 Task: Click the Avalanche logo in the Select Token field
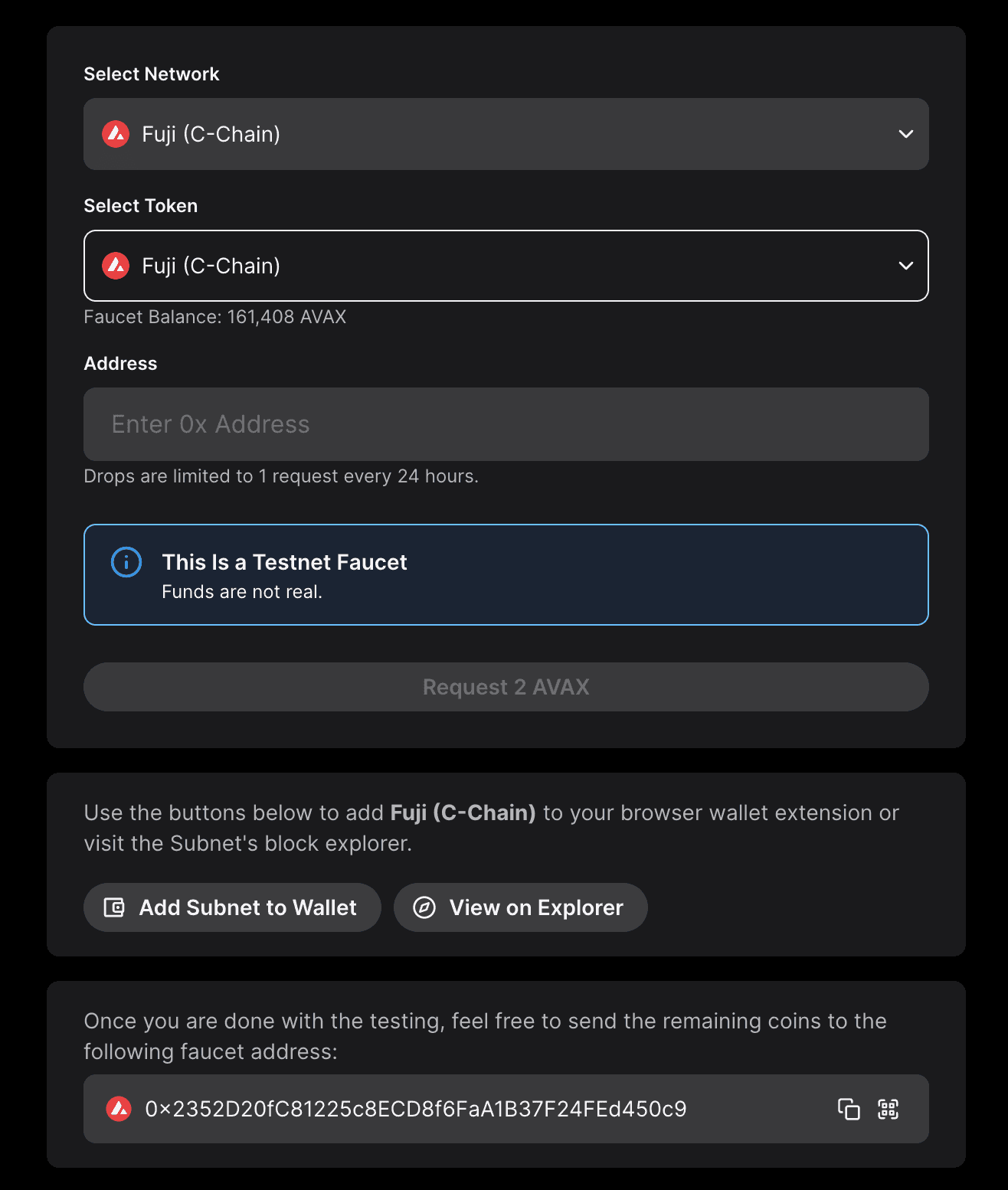coord(116,266)
